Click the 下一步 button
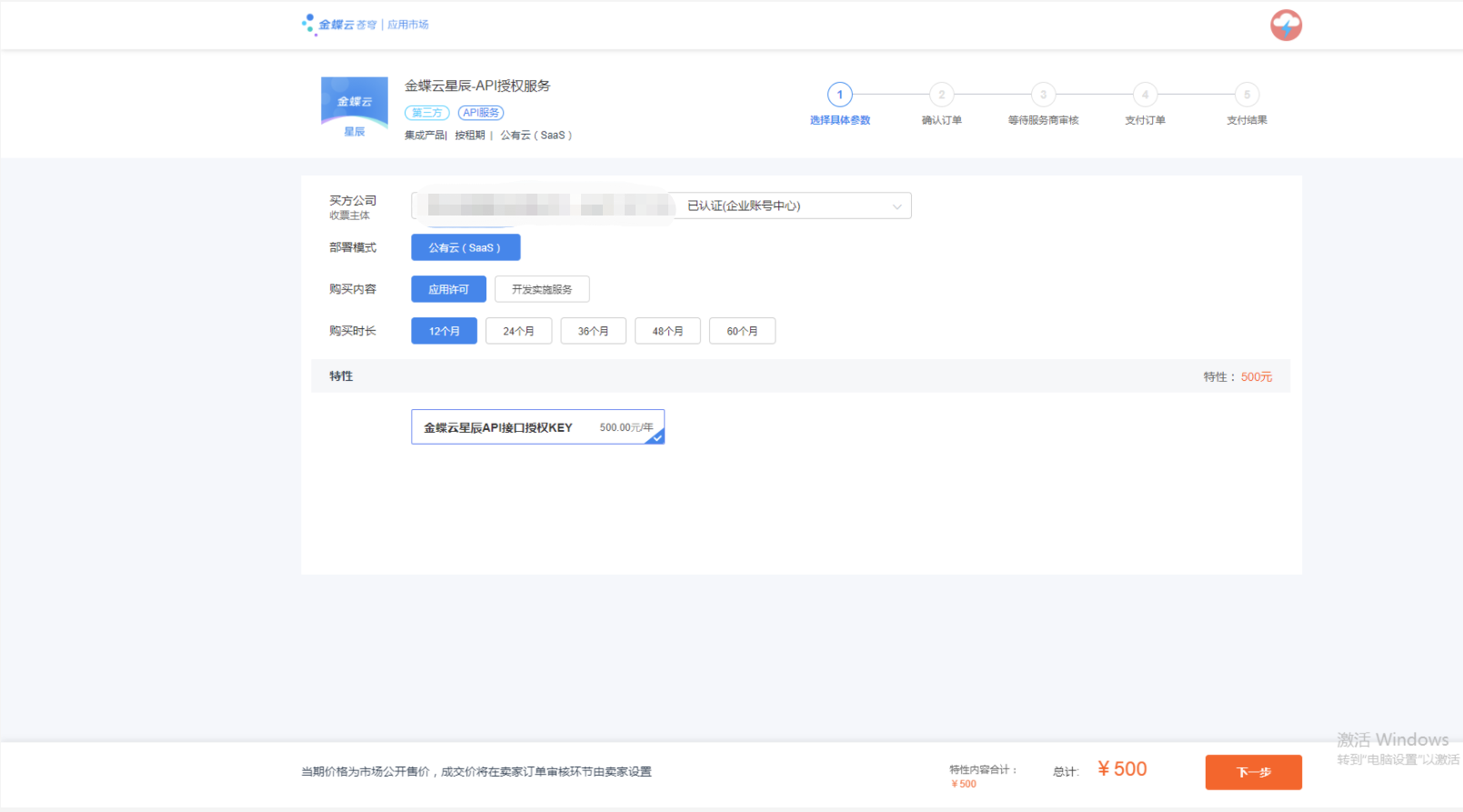This screenshot has width=1463, height=812. pos(1254,772)
